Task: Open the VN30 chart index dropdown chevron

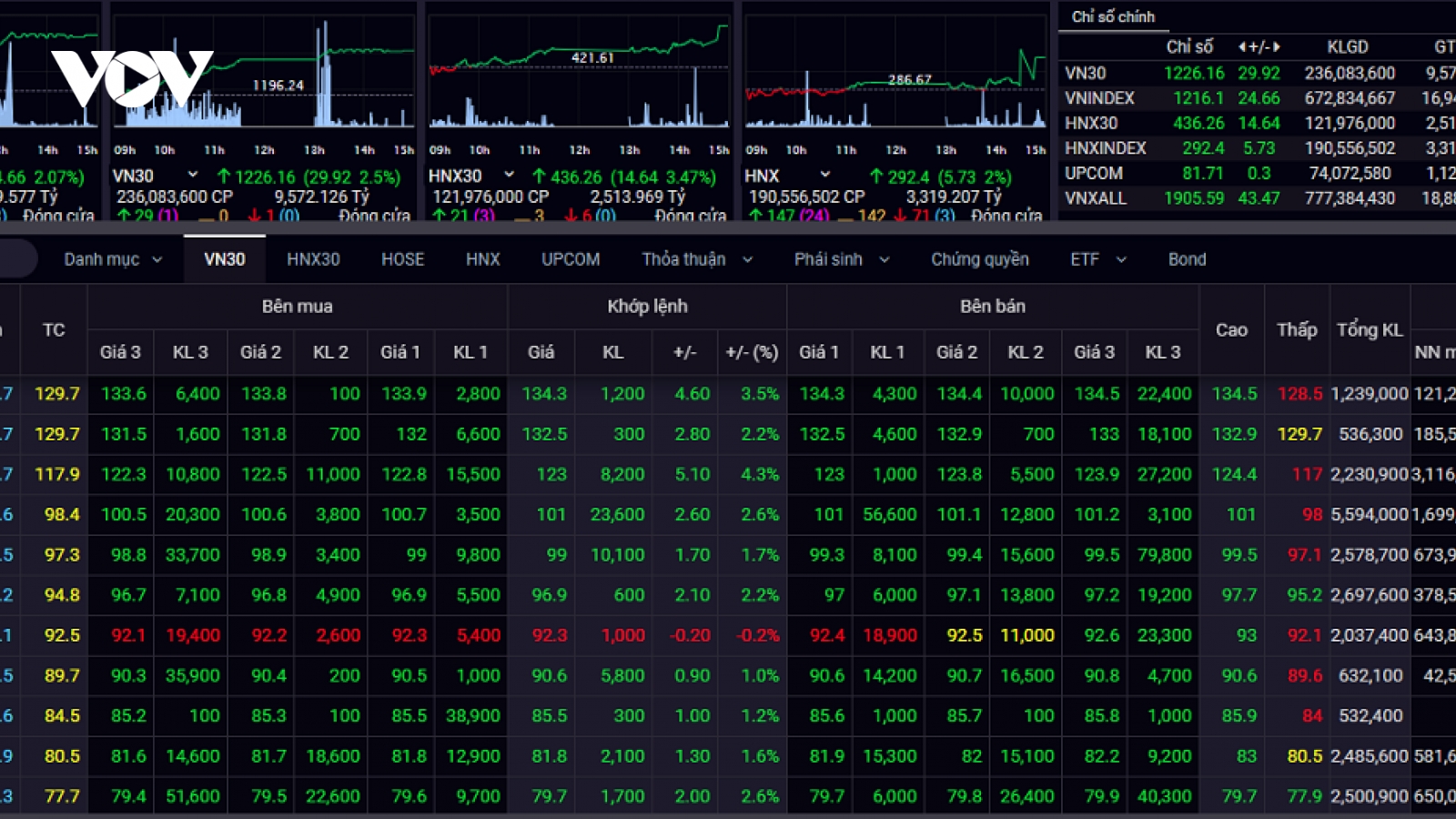Action: point(193,175)
